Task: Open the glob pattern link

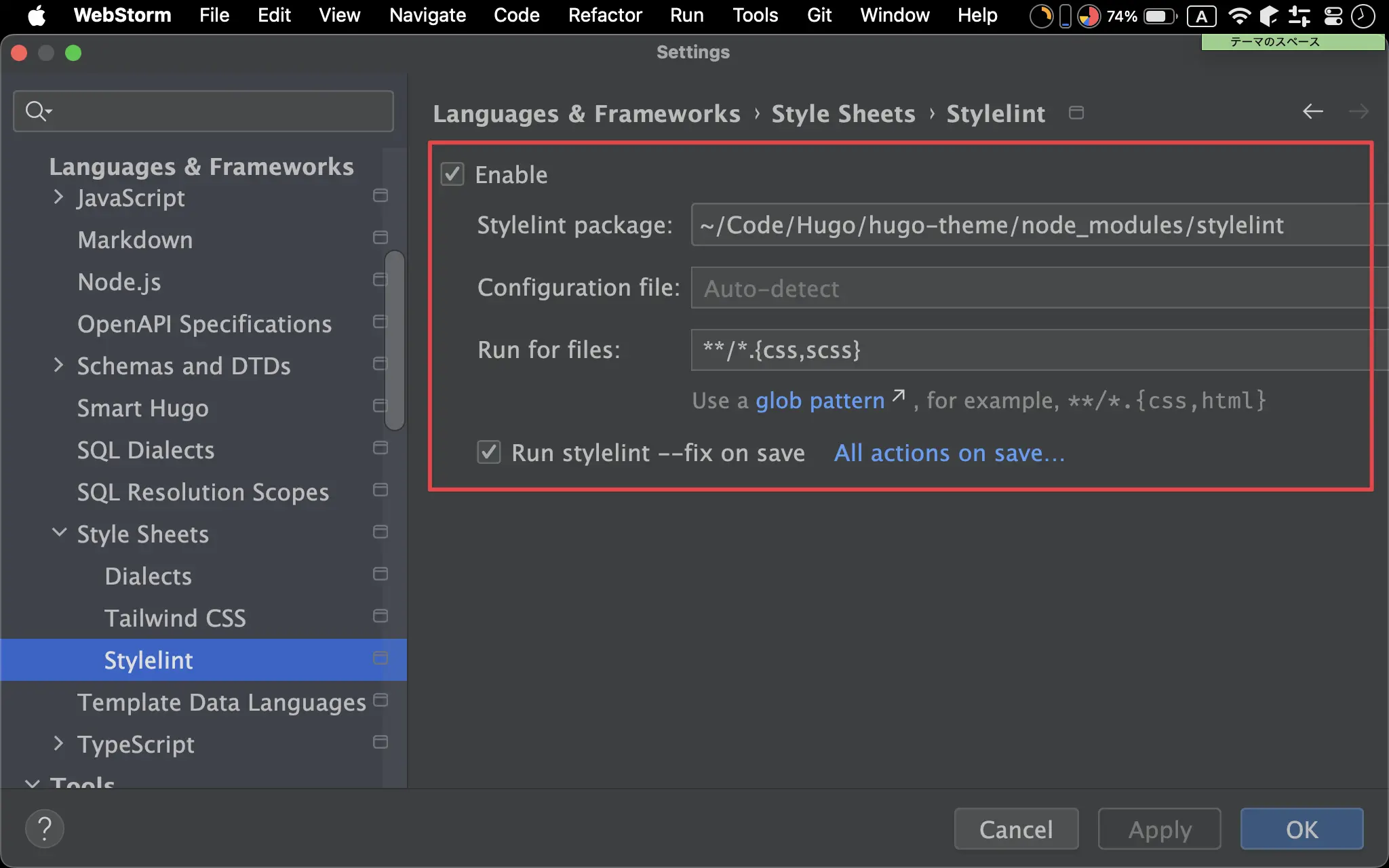Action: pos(820,401)
